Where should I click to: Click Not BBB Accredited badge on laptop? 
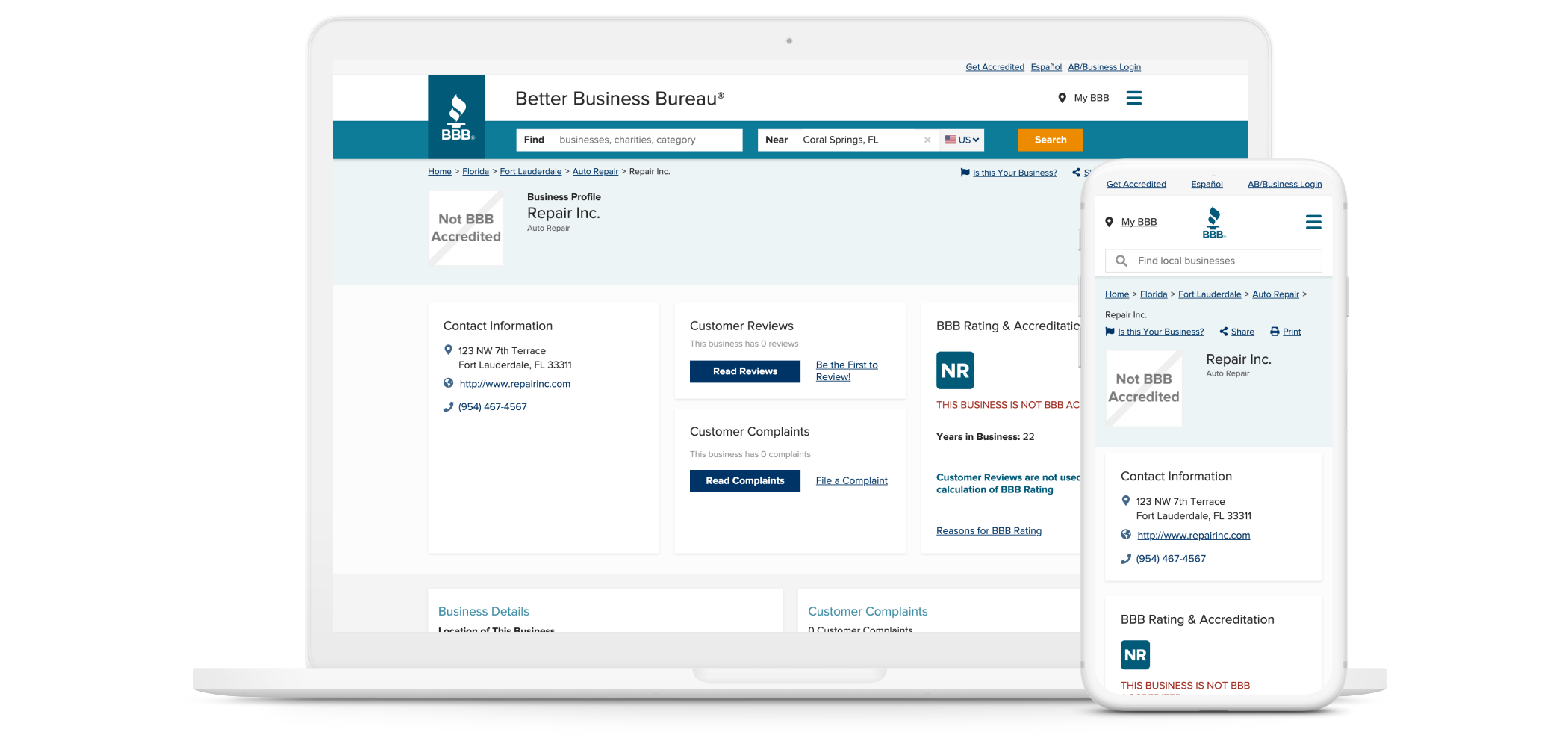(466, 228)
